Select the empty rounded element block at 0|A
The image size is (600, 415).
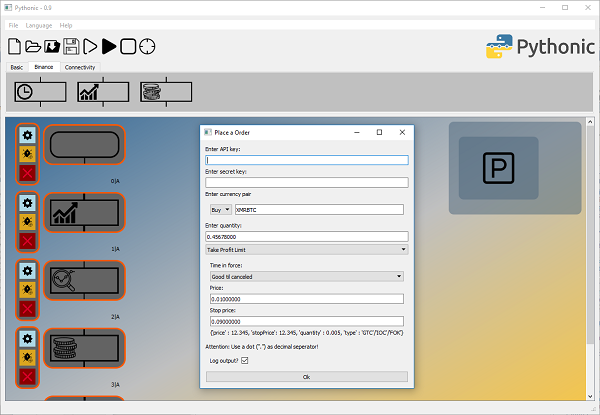tap(84, 145)
